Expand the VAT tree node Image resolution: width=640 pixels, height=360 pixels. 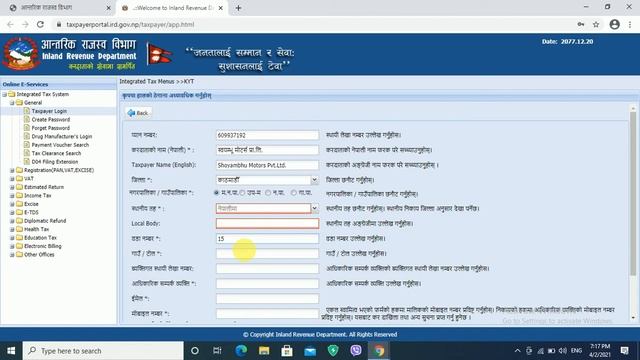12,178
